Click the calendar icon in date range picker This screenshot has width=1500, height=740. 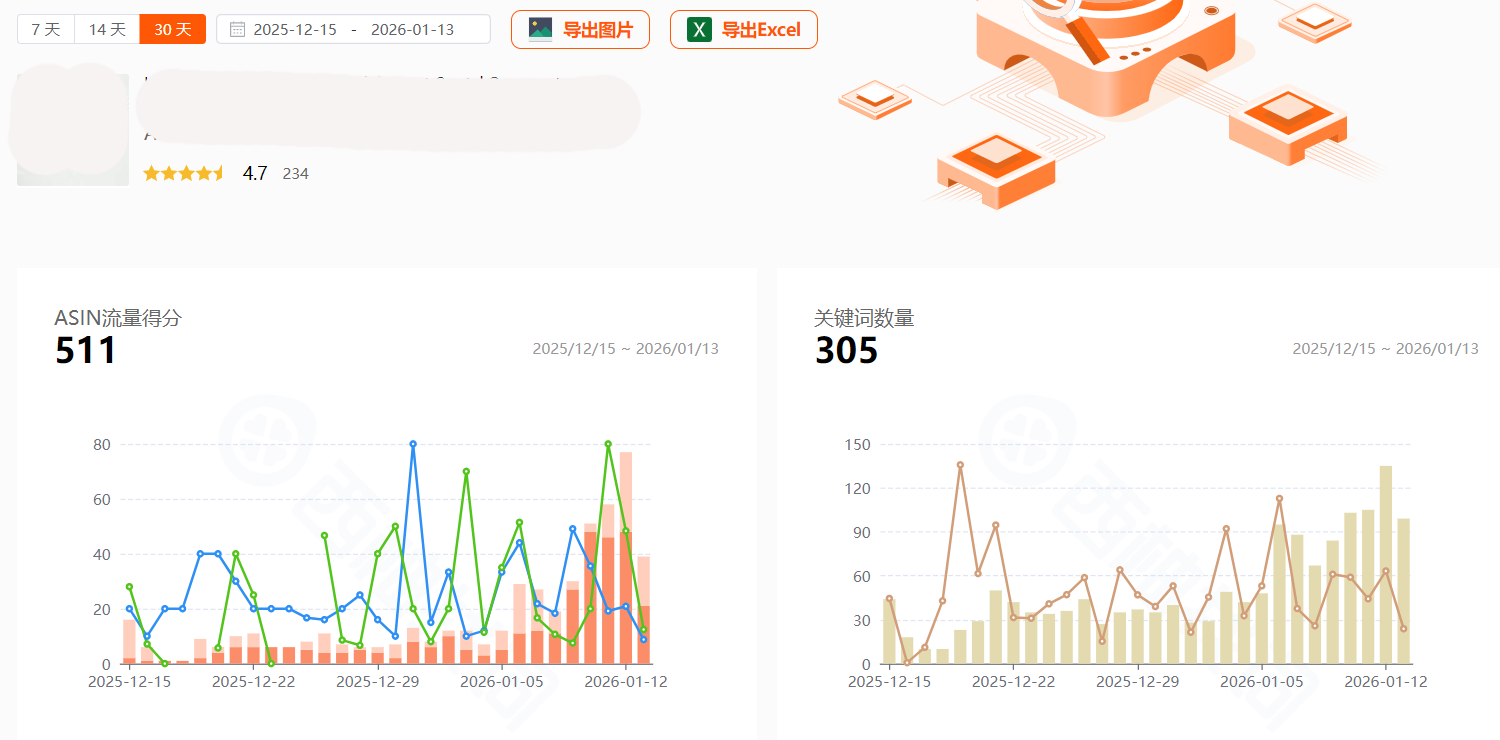click(x=237, y=30)
